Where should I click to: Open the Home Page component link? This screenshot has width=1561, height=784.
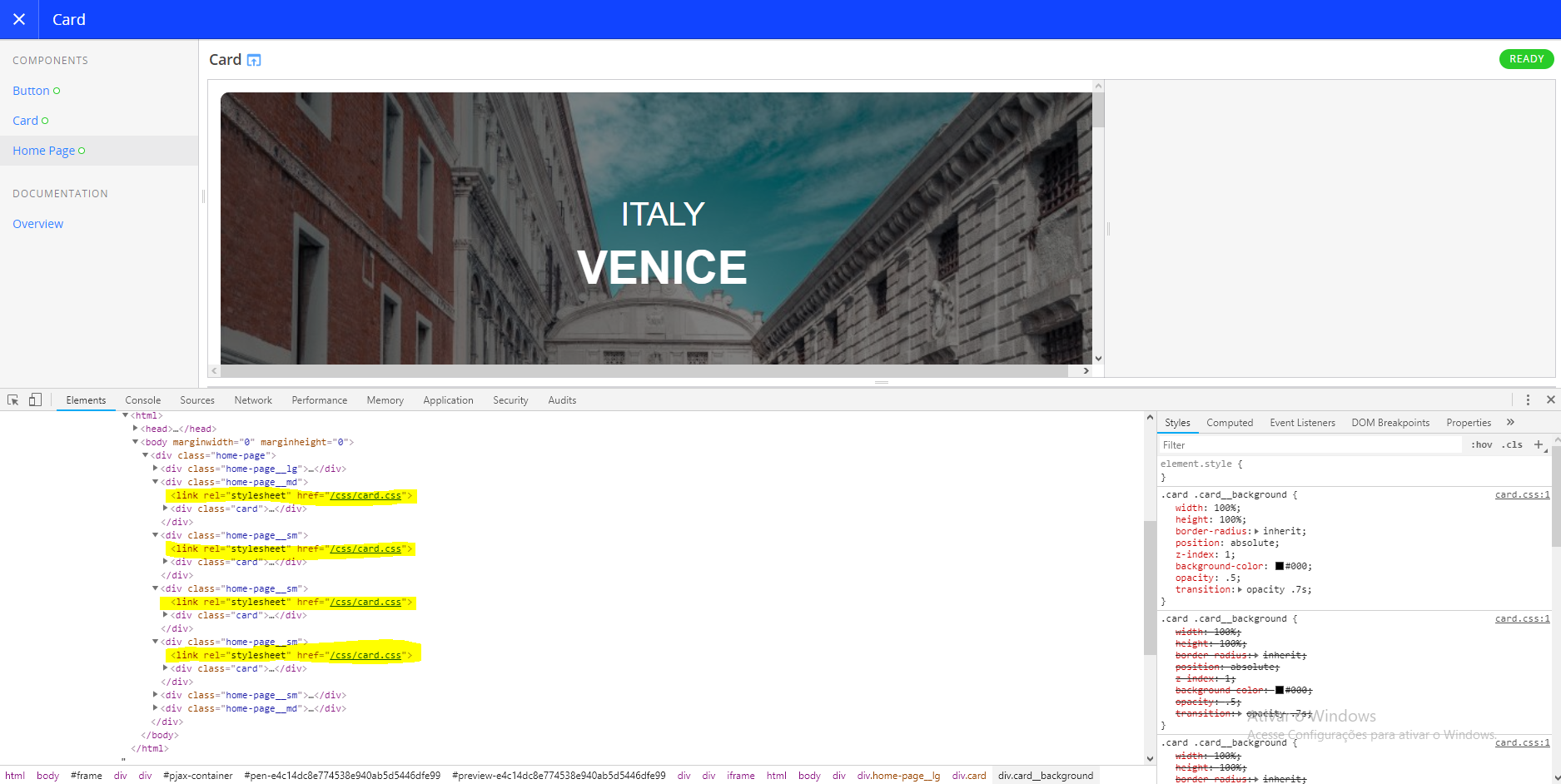pyautogui.click(x=43, y=151)
